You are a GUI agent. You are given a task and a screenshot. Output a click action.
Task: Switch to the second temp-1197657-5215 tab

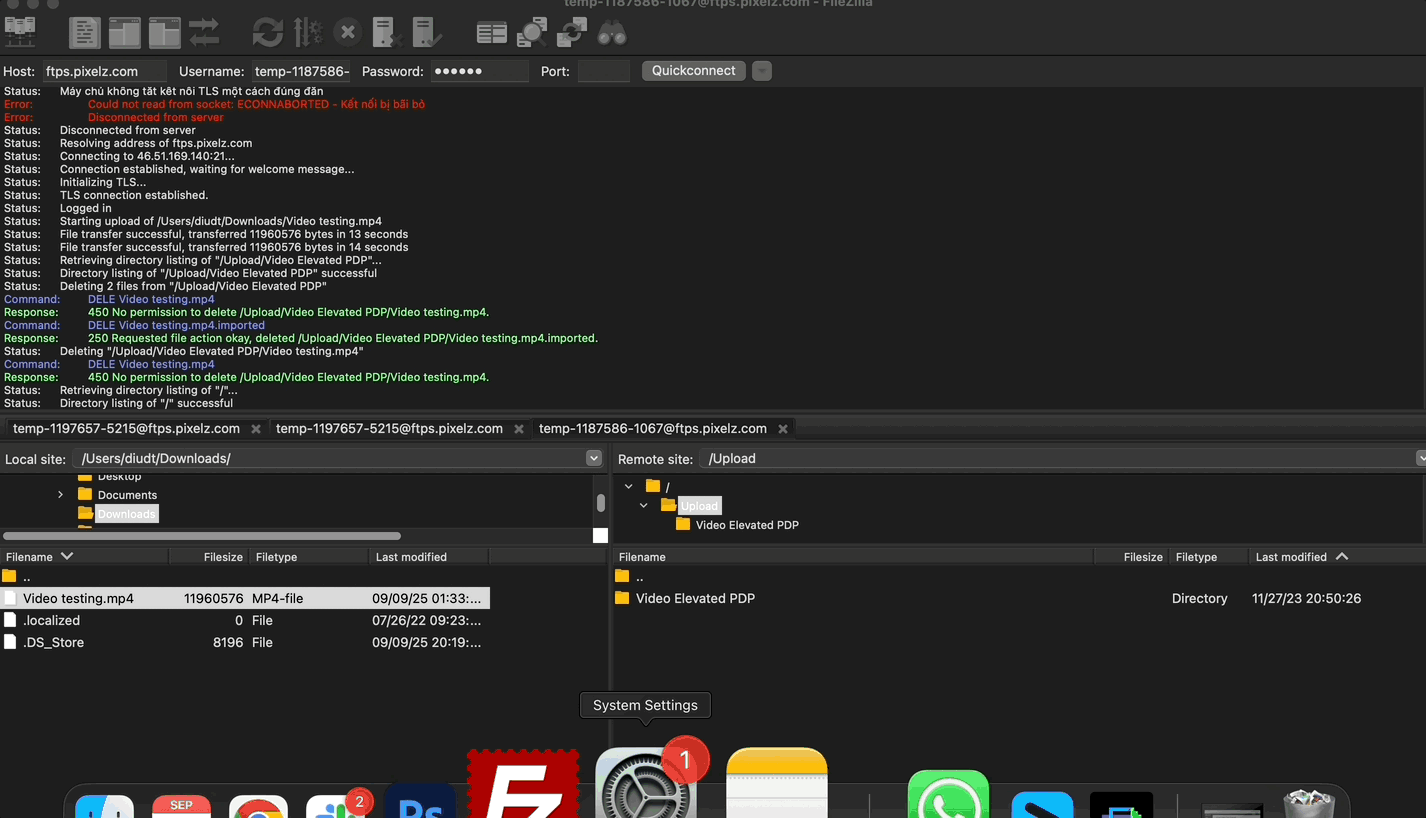(389, 428)
